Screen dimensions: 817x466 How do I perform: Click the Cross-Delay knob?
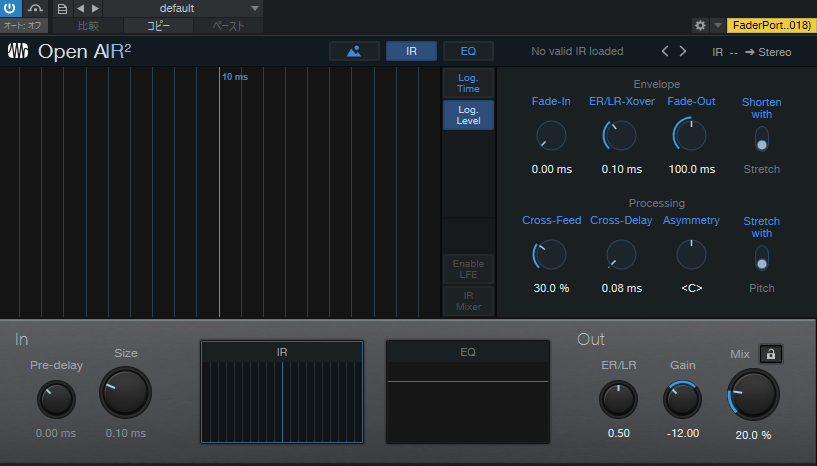(621, 254)
